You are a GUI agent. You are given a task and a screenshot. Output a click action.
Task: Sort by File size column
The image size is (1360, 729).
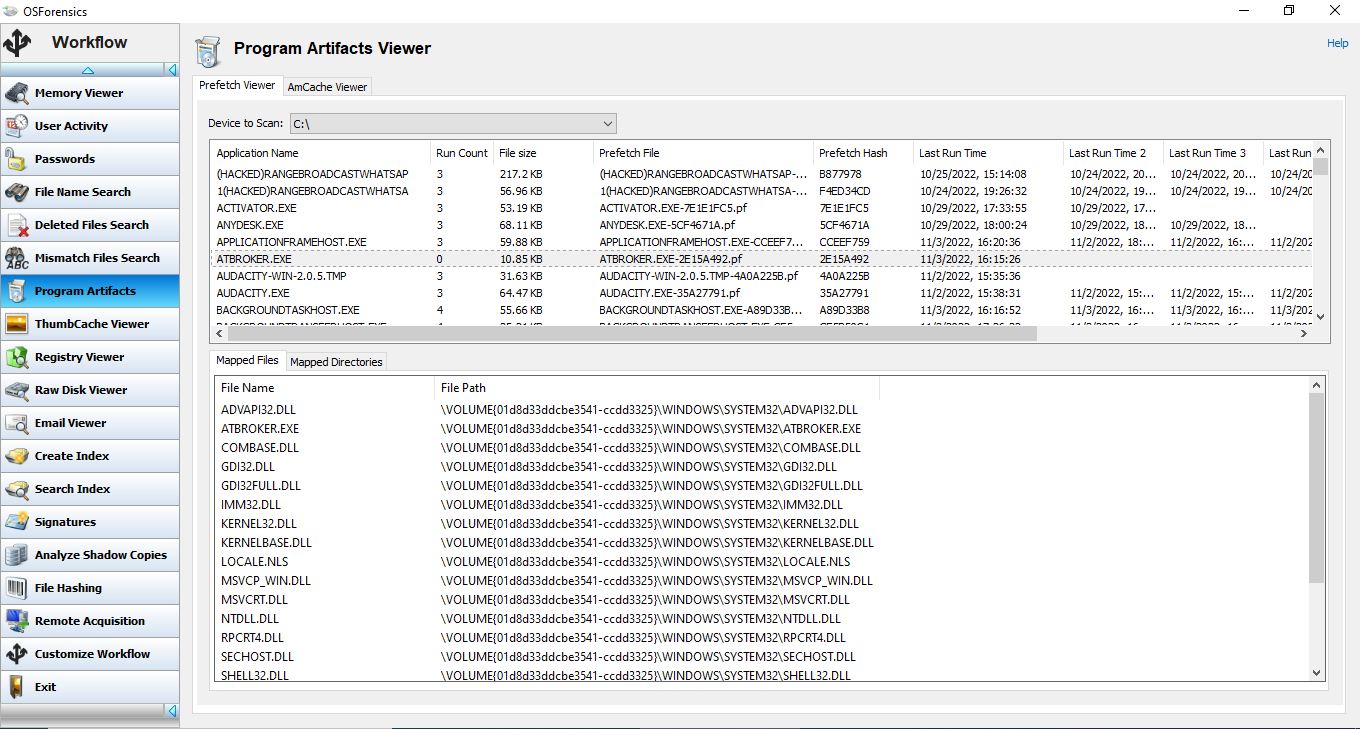tap(543, 153)
